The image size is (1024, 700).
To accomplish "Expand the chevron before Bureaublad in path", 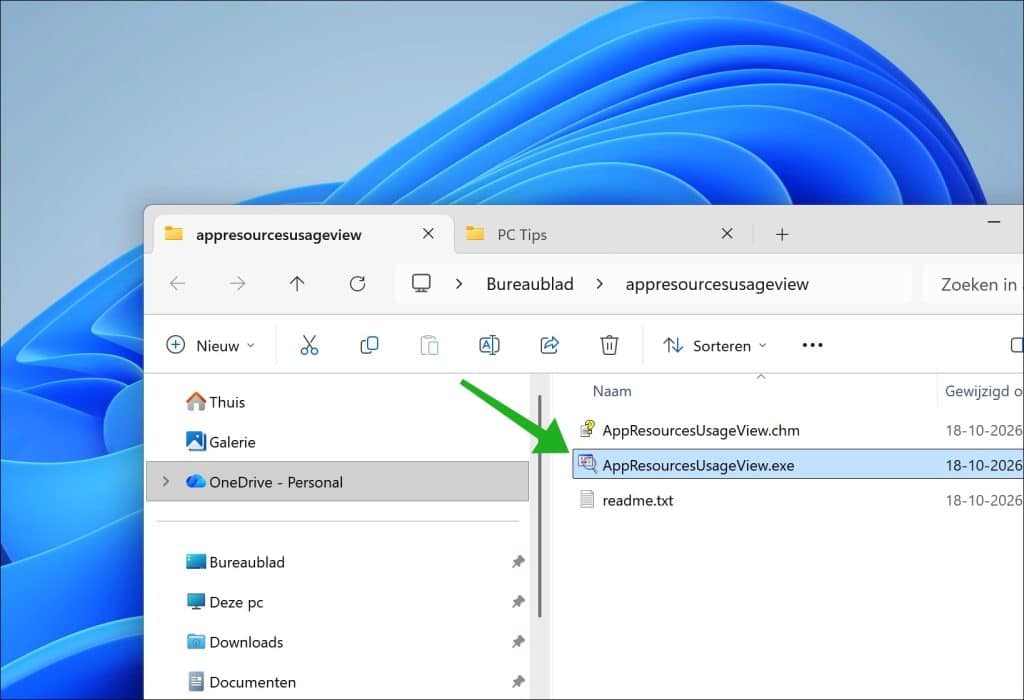I will (x=459, y=284).
